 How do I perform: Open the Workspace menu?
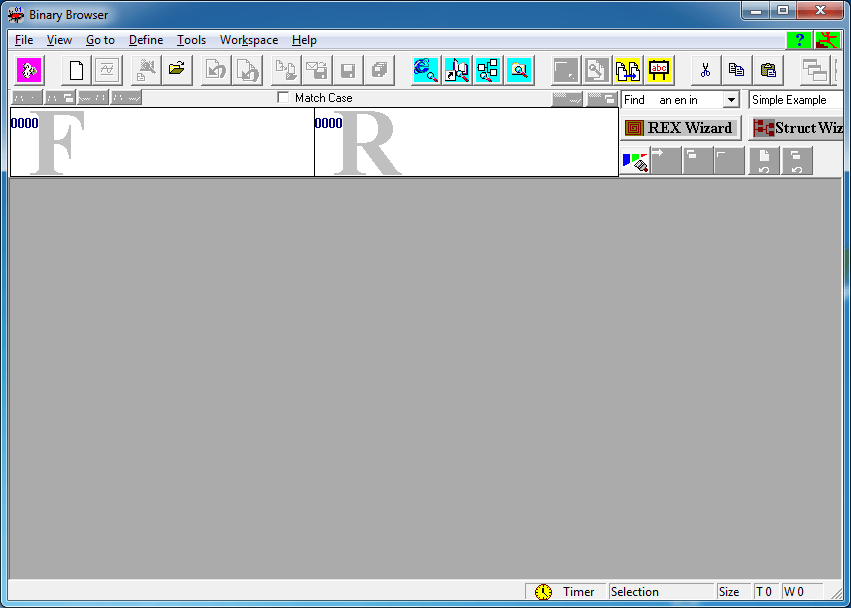click(249, 40)
